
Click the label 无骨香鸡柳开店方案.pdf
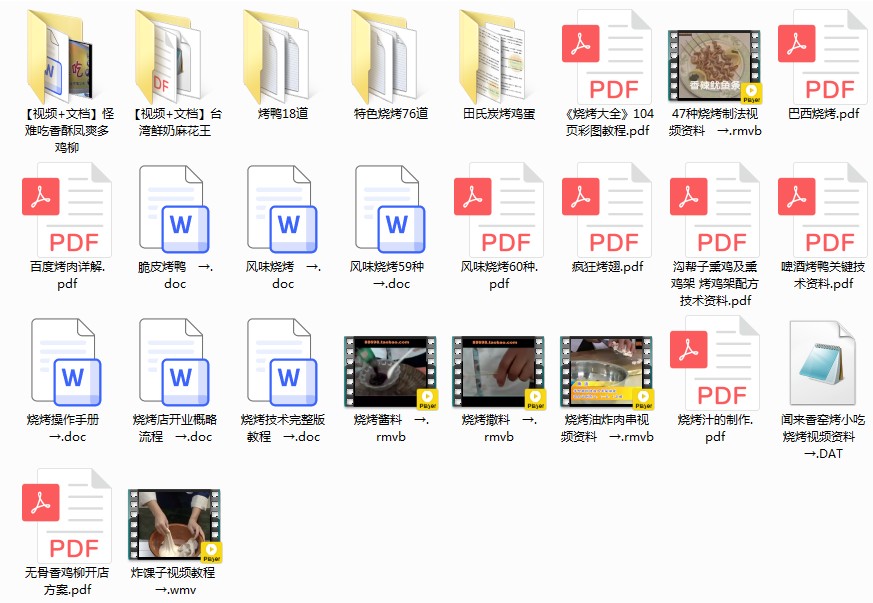point(67,581)
